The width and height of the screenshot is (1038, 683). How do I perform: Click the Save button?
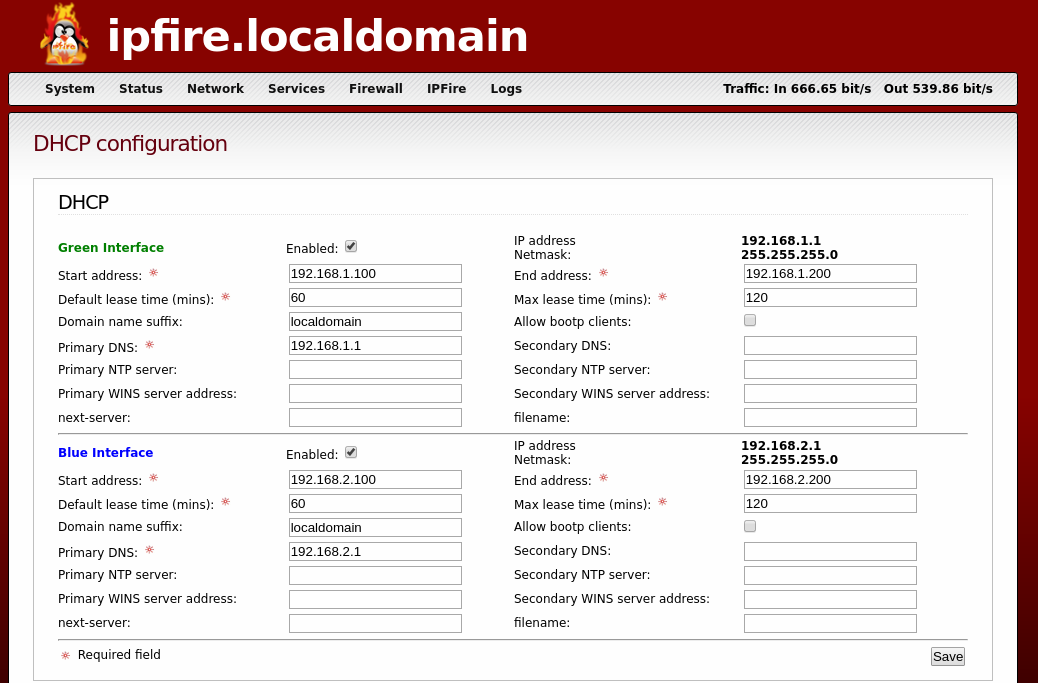(x=947, y=656)
